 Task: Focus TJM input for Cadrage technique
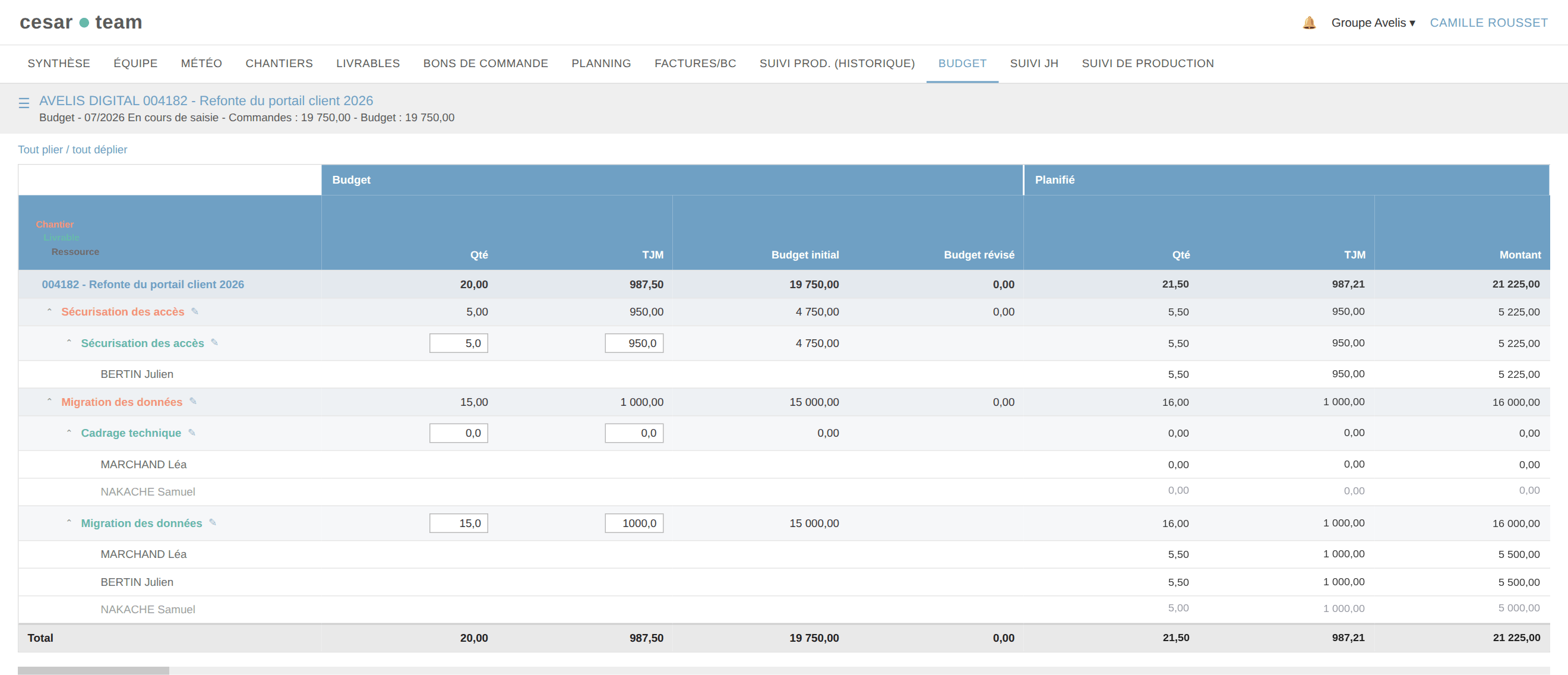[634, 433]
